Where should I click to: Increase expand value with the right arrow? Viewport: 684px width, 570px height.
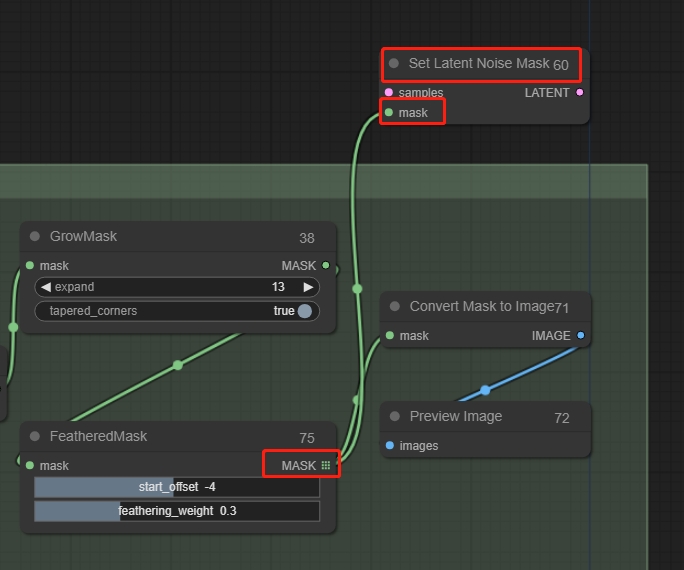(308, 287)
